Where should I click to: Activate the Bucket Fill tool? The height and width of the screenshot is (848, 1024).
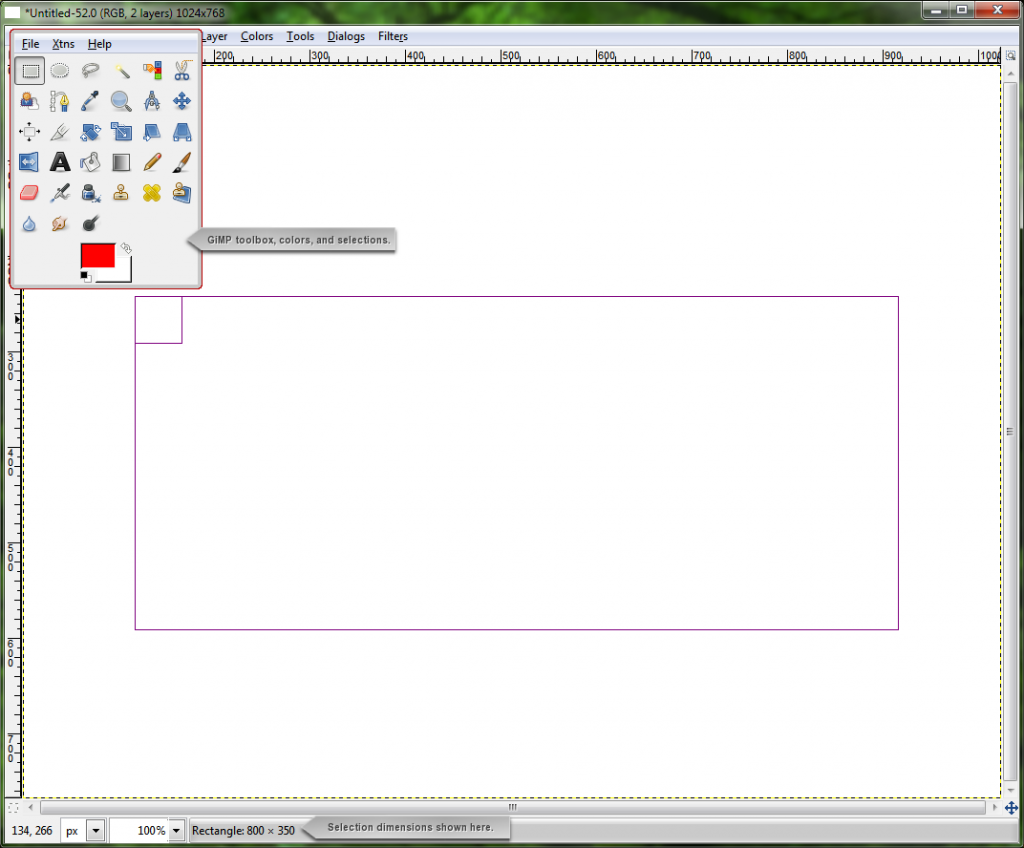[x=90, y=161]
